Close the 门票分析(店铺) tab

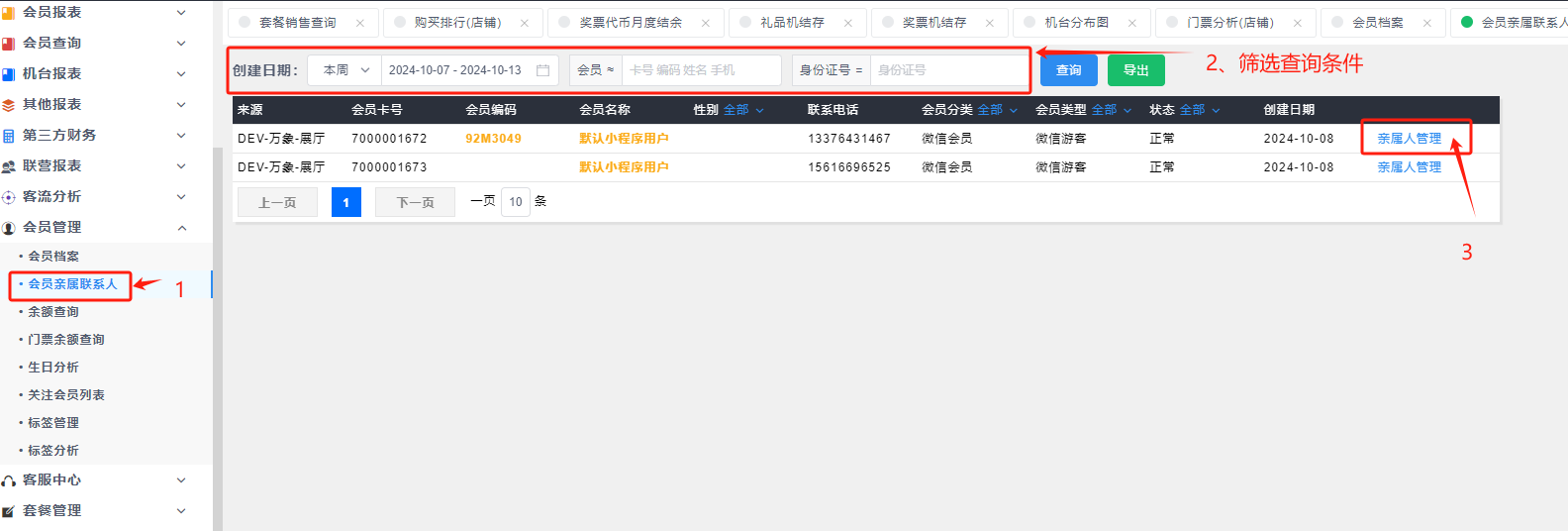tap(1298, 23)
